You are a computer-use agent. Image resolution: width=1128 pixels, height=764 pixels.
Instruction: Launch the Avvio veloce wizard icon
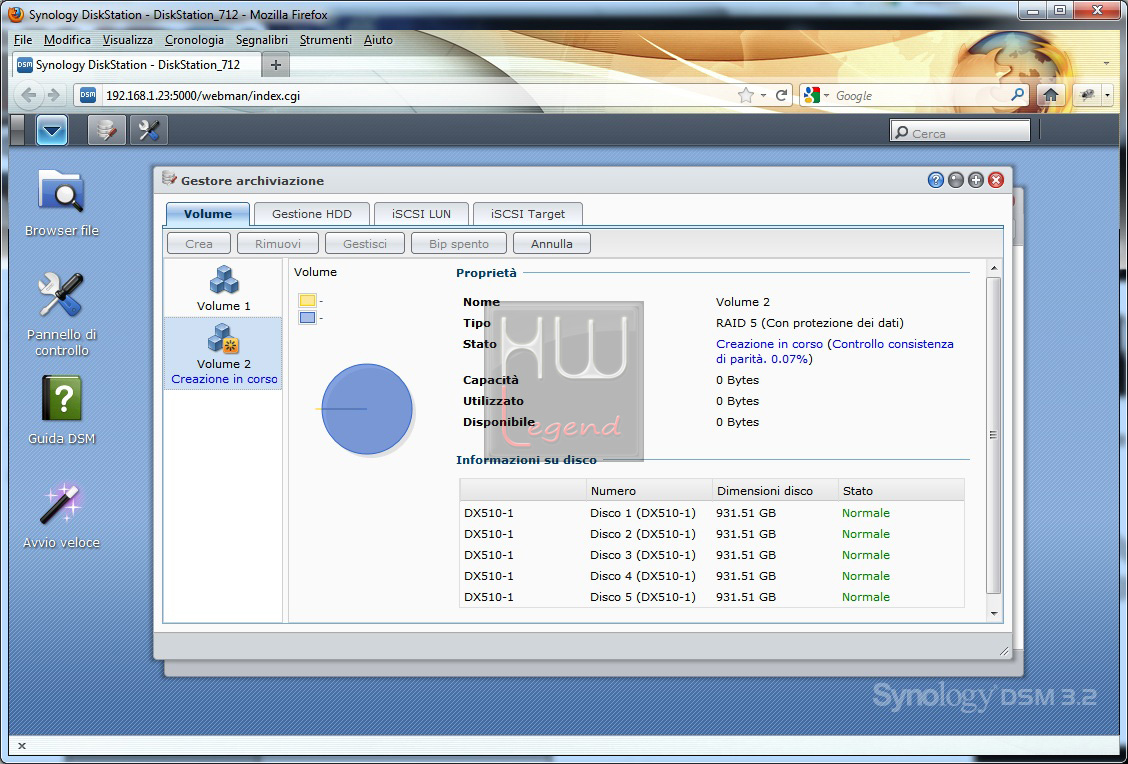click(x=61, y=515)
